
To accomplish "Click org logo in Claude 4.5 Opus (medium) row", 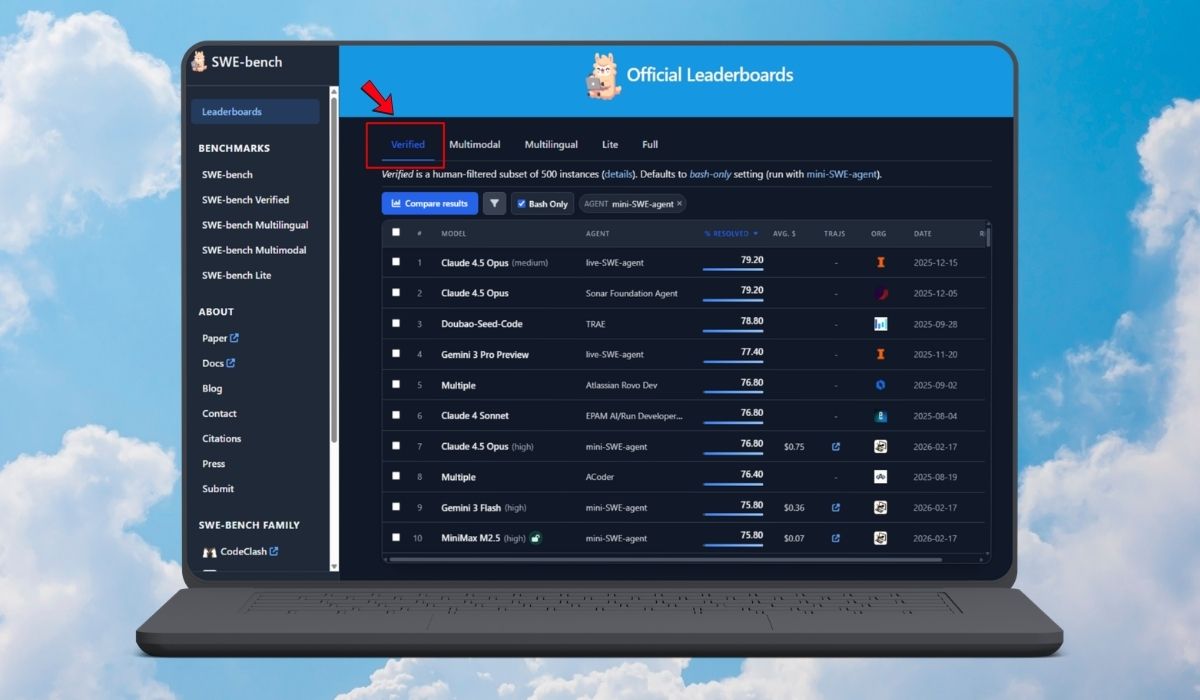I will tap(880, 262).
